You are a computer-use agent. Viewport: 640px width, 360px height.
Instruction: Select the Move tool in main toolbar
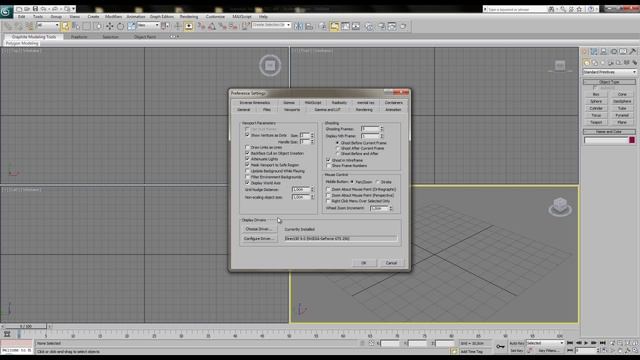click(109, 26)
